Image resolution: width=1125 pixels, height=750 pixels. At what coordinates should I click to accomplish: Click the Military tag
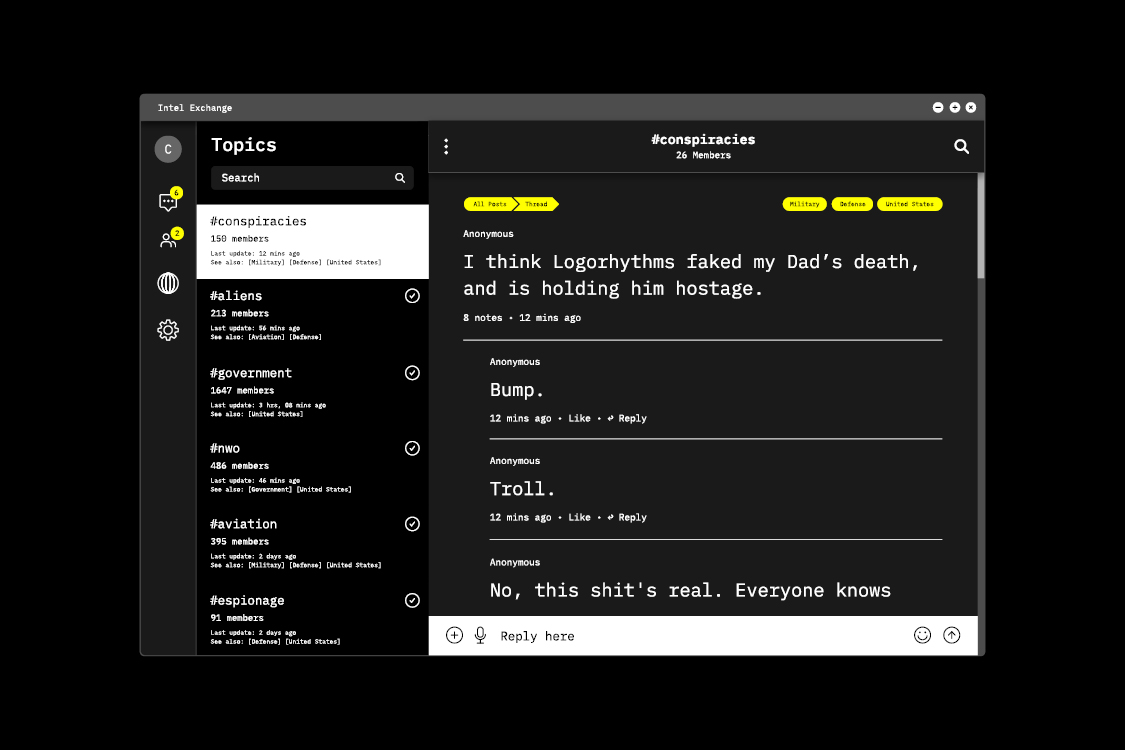click(x=804, y=205)
